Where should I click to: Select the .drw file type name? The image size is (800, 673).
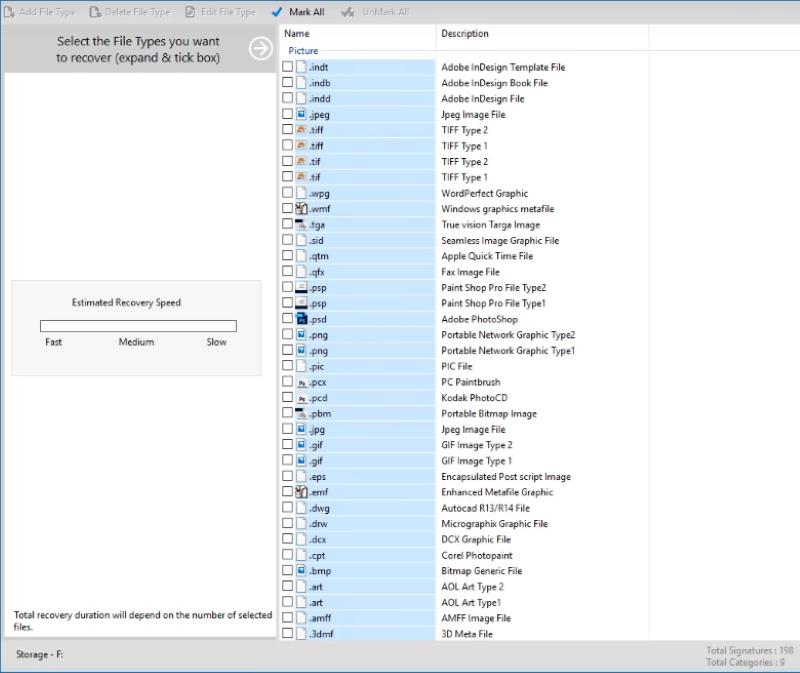coord(318,524)
